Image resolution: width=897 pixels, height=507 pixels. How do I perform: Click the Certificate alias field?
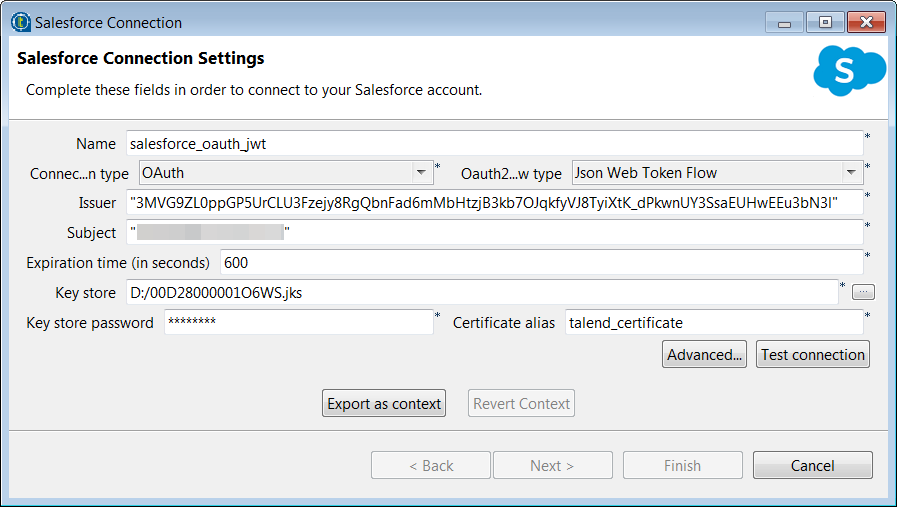pyautogui.click(x=713, y=323)
